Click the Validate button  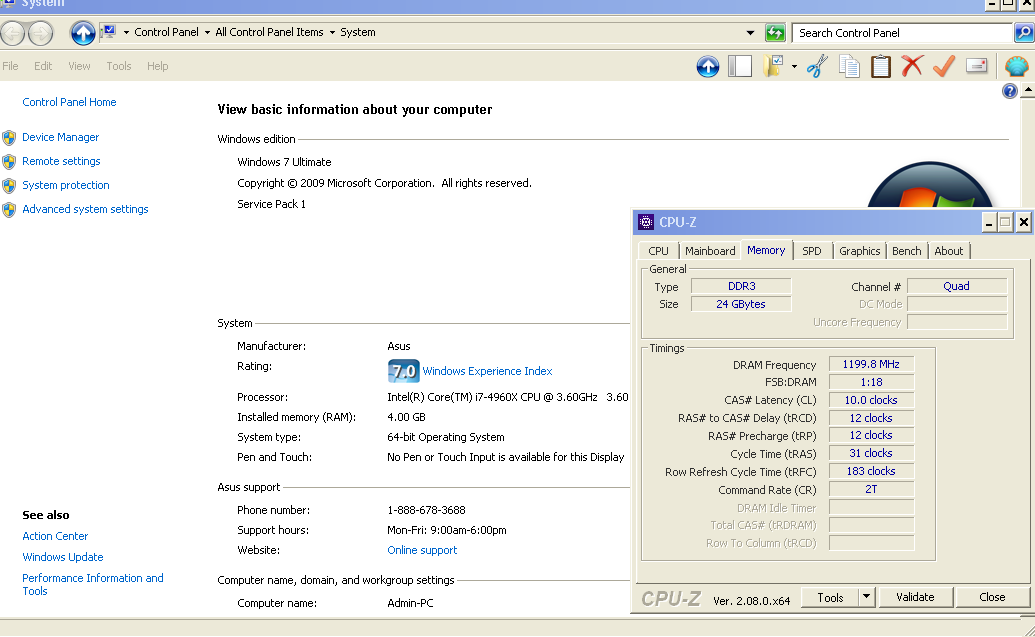916,597
